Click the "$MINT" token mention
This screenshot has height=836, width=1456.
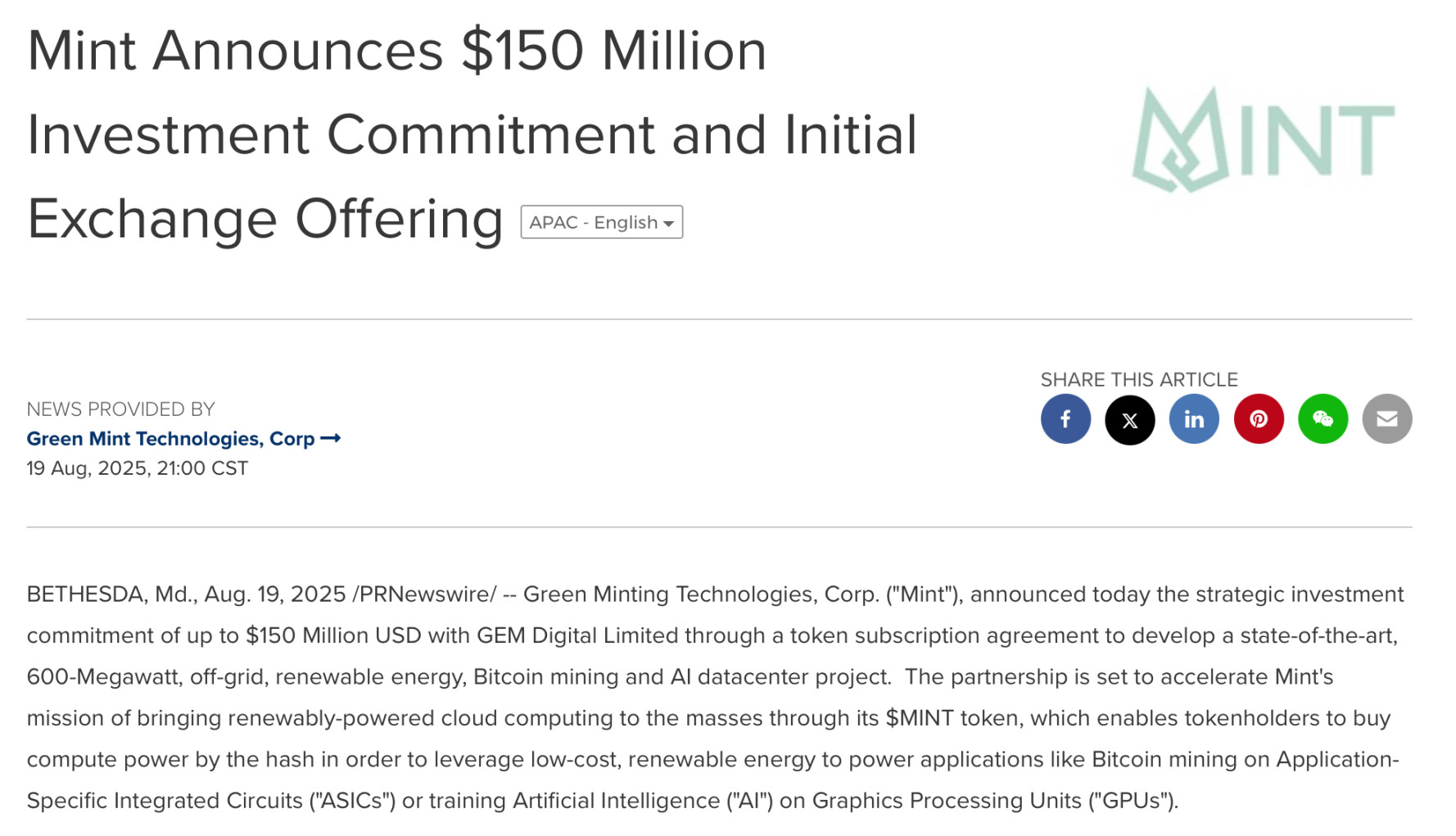pyautogui.click(x=919, y=718)
